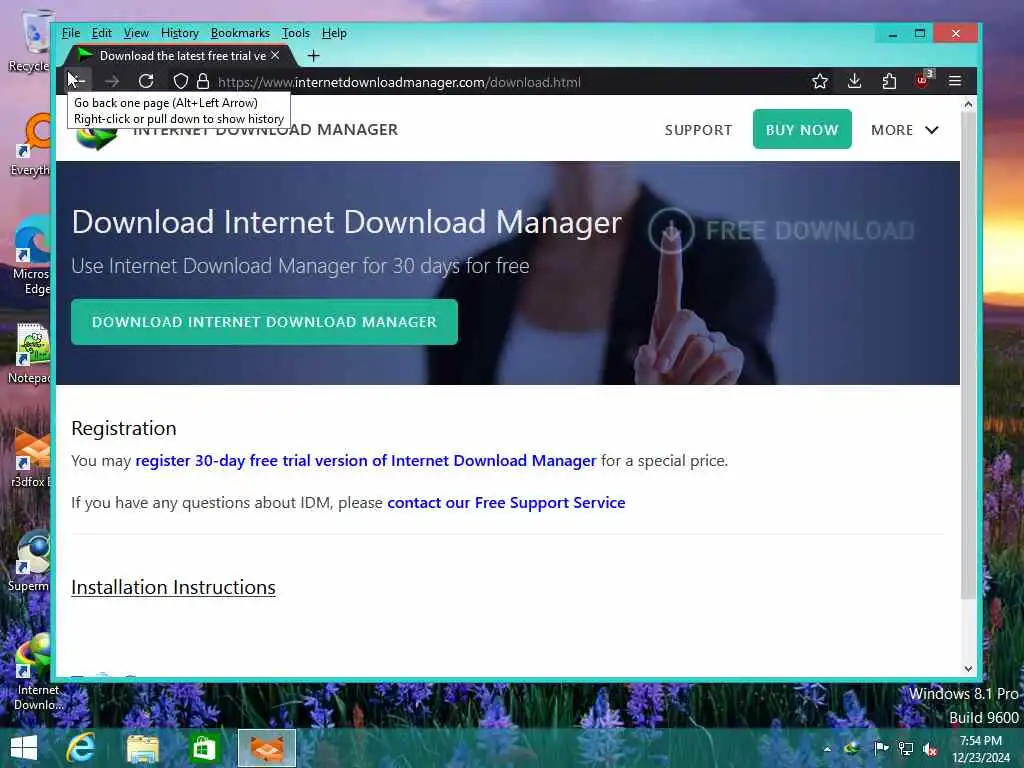Launch Internet Explorer from taskbar
Screen dimensions: 1024x768
tap(81, 748)
